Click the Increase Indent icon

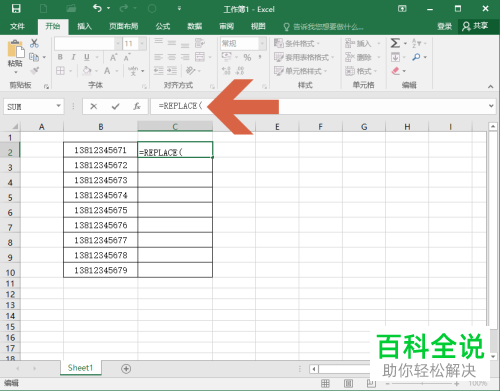pos(172,71)
